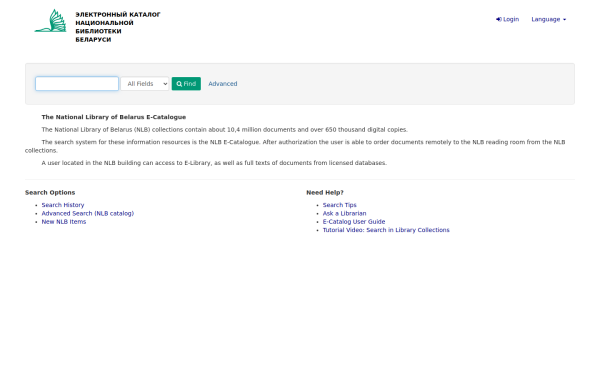Click the heading The National Library of Belarus E-Catalogue

[114, 117]
